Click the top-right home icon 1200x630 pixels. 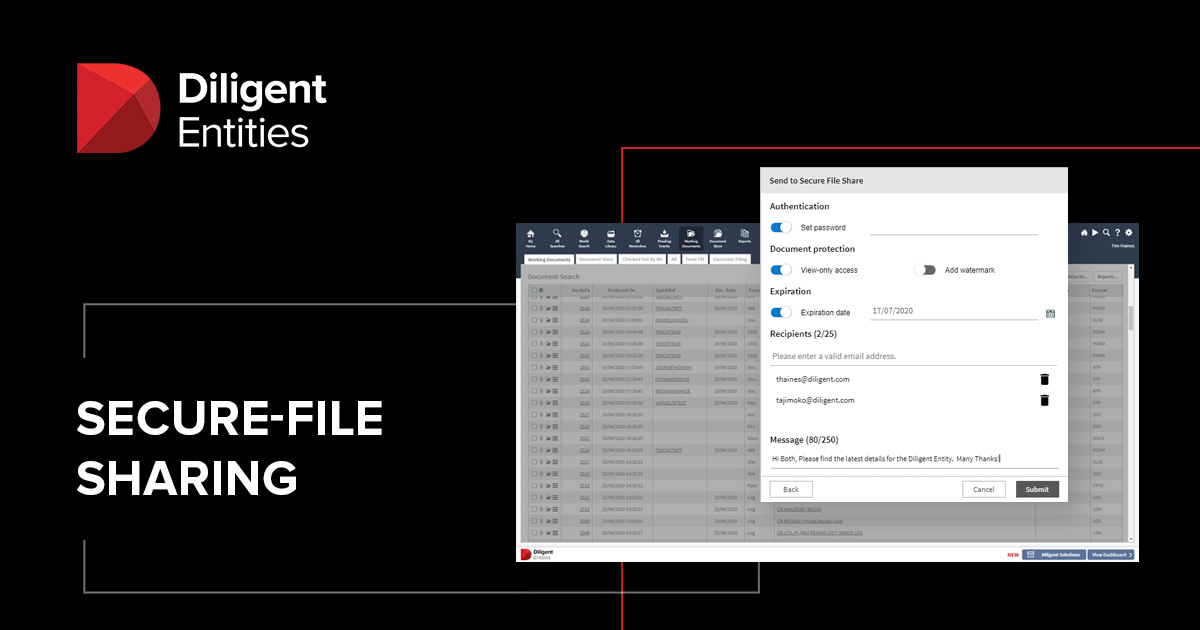[1084, 233]
